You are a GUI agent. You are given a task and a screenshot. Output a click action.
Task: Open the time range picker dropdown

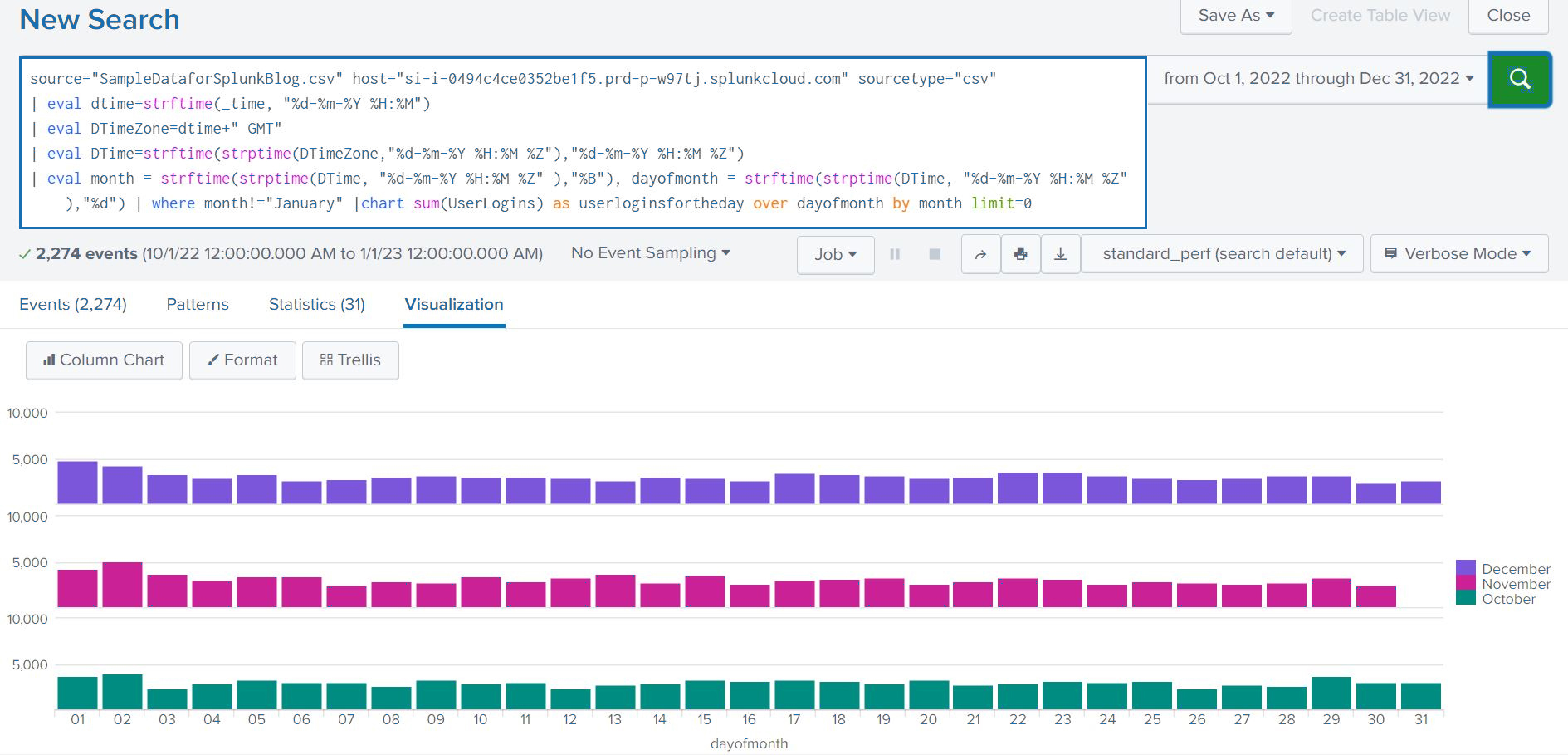(1318, 79)
